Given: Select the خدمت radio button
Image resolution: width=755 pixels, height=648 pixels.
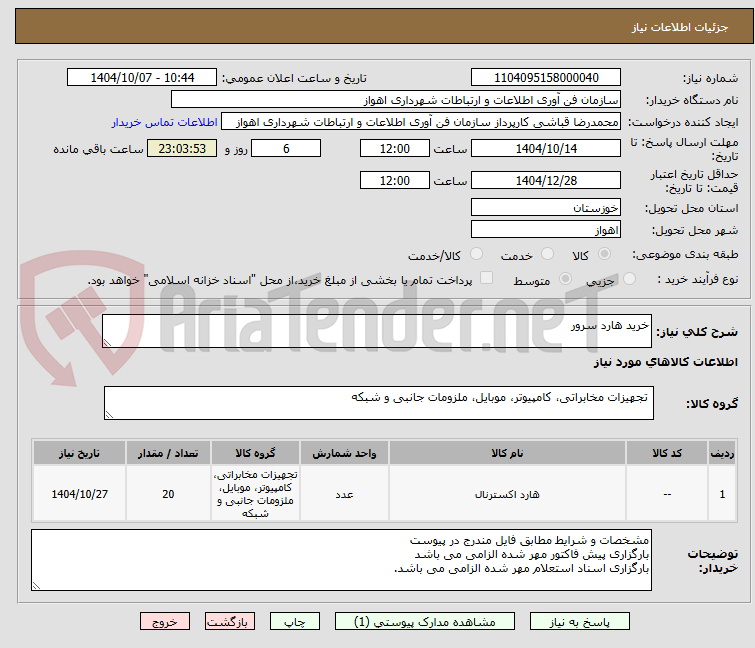Looking at the screenshot, I should pos(547,254).
